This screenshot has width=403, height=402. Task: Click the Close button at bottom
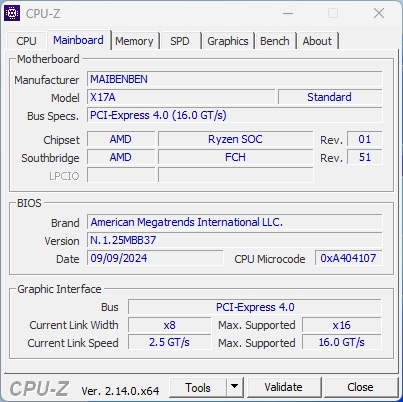pos(360,387)
